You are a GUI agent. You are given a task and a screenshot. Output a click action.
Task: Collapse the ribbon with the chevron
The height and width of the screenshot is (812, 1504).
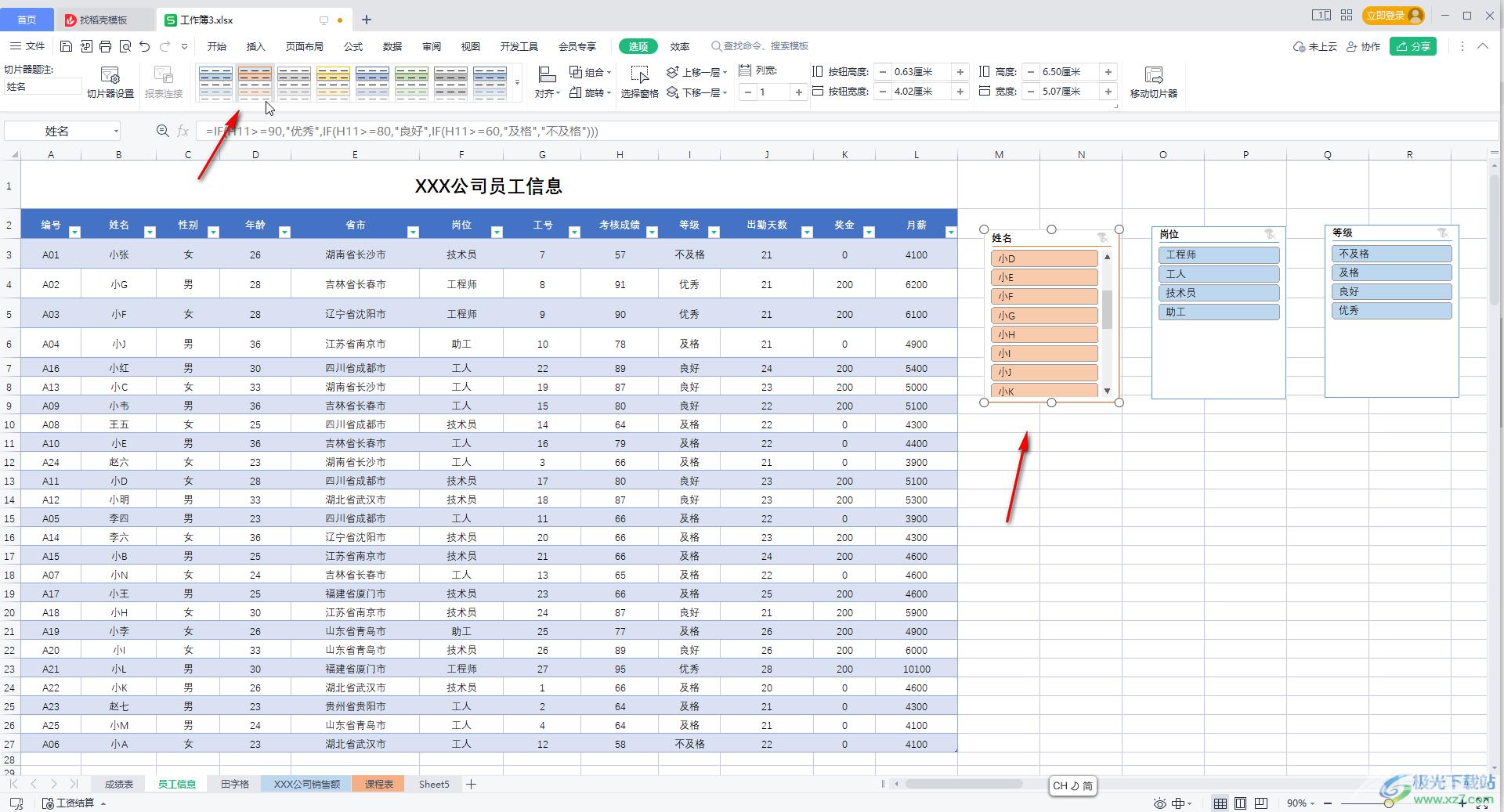[x=1483, y=46]
